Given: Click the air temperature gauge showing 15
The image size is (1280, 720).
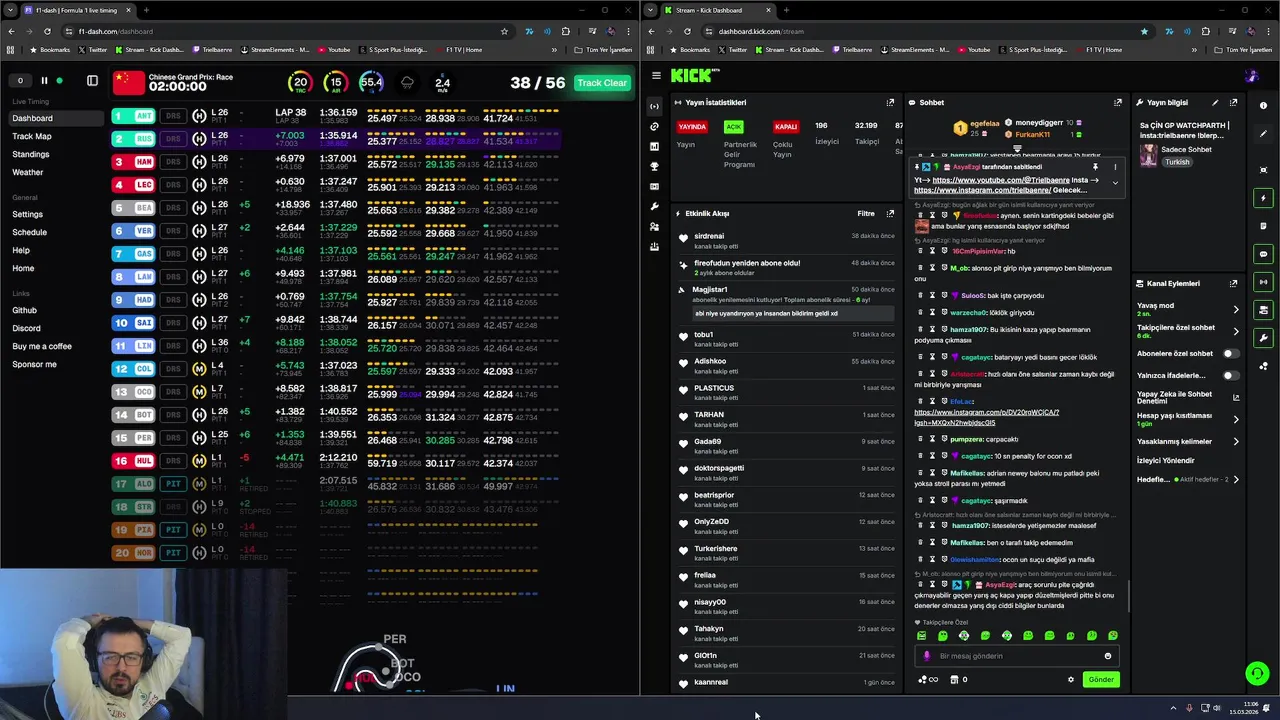Looking at the screenshot, I should pyautogui.click(x=335, y=83).
